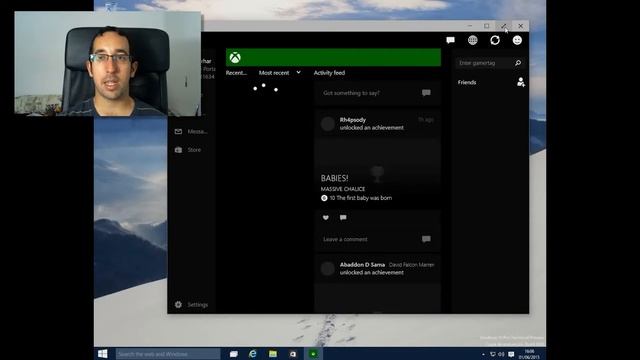Open Rh4psody's profile name link
Image resolution: width=640 pixels, height=360 pixels.
(x=353, y=120)
